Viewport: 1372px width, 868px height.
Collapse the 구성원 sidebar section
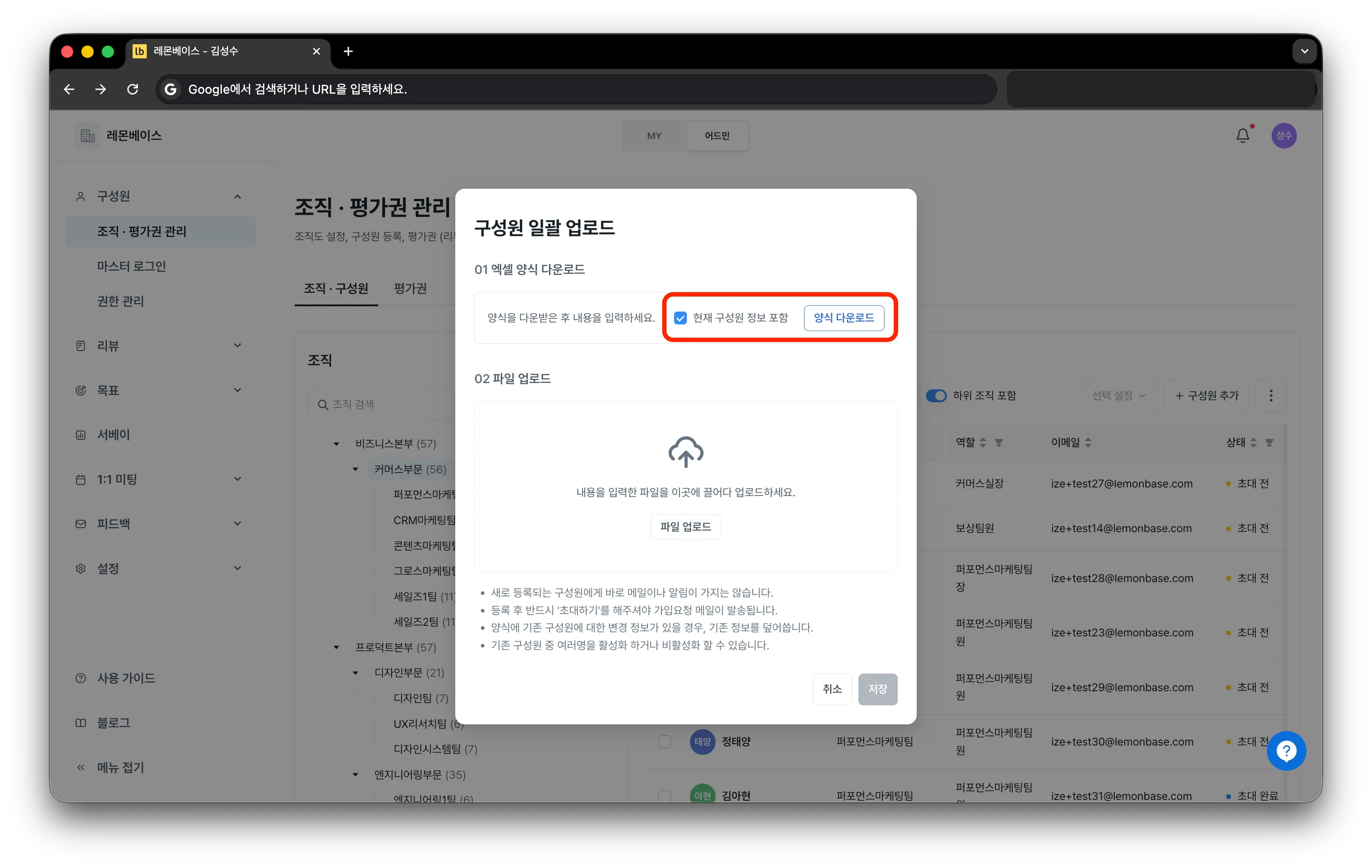(238, 197)
